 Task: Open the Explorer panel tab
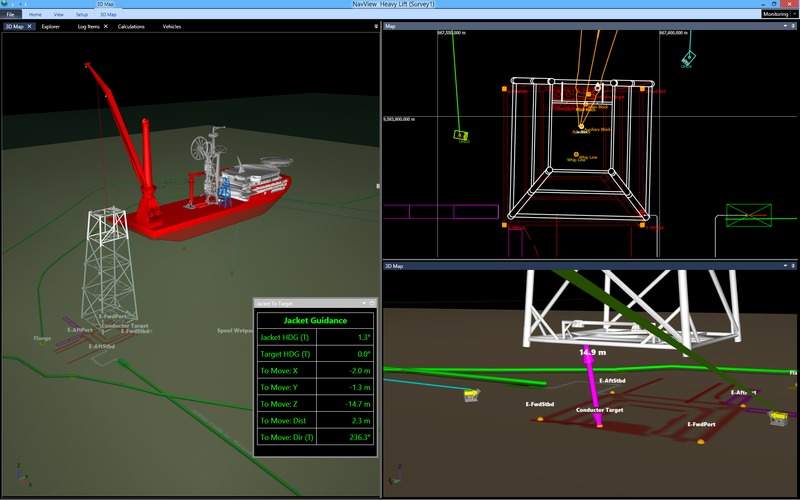pyautogui.click(x=50, y=27)
